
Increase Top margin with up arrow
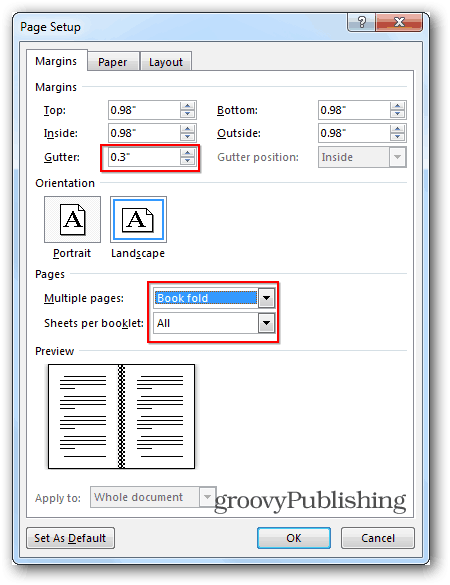[187, 106]
